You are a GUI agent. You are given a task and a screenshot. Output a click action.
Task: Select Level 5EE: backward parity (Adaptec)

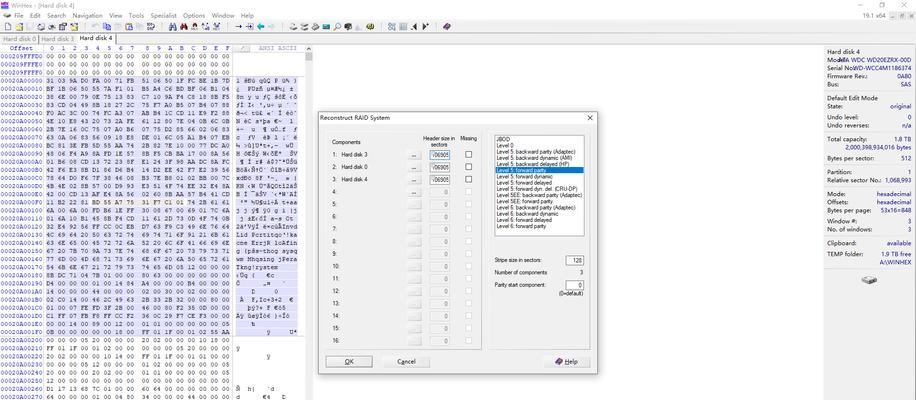pyautogui.click(x=539, y=194)
